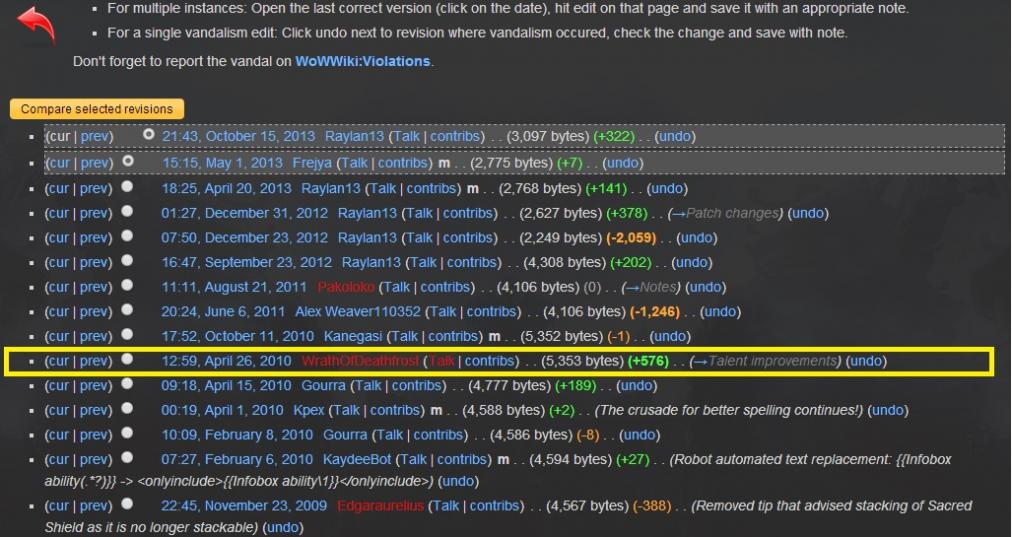This screenshot has width=1012, height=537.
Task: Open WrathOfDeathfrost user page
Action: pyautogui.click(x=360, y=361)
